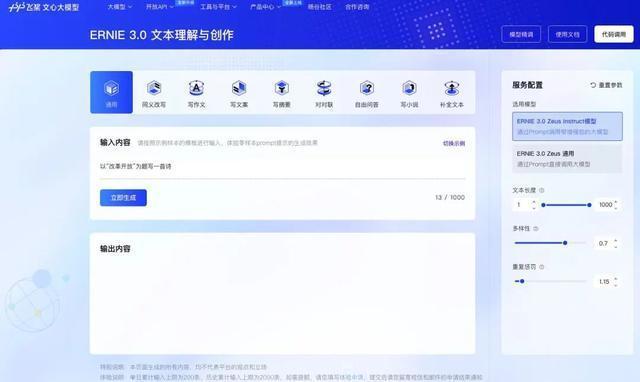Click the 输入内容 section heading
Viewport: 640px width, 382px height.
pos(115,142)
